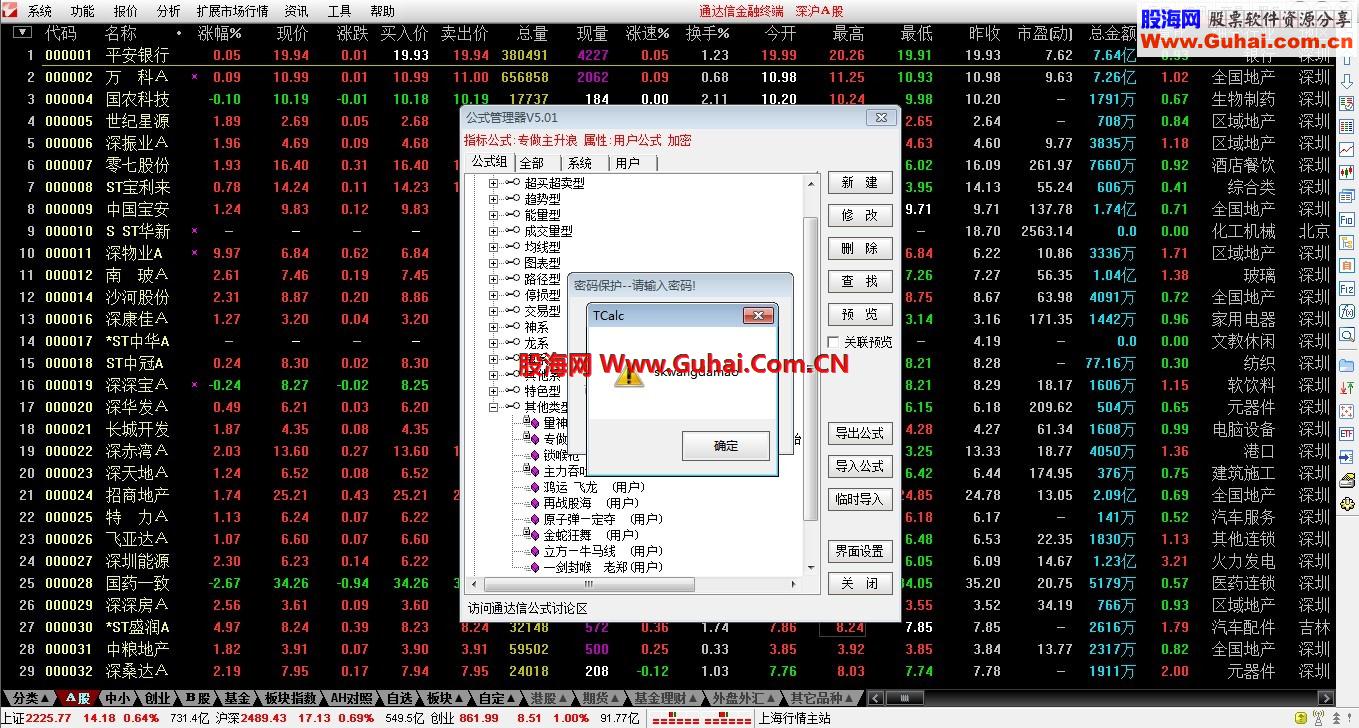This screenshot has width=1359, height=728.
Task: Switch to the 全部 tab in formula manager
Action: (x=532, y=163)
